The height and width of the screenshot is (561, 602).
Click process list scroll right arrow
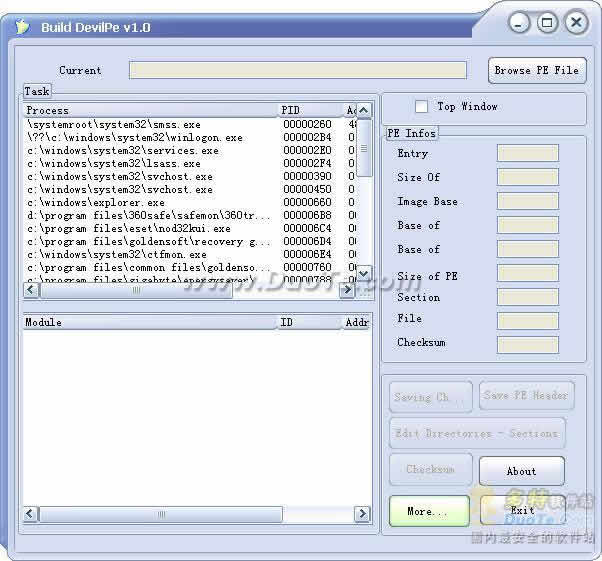point(347,290)
